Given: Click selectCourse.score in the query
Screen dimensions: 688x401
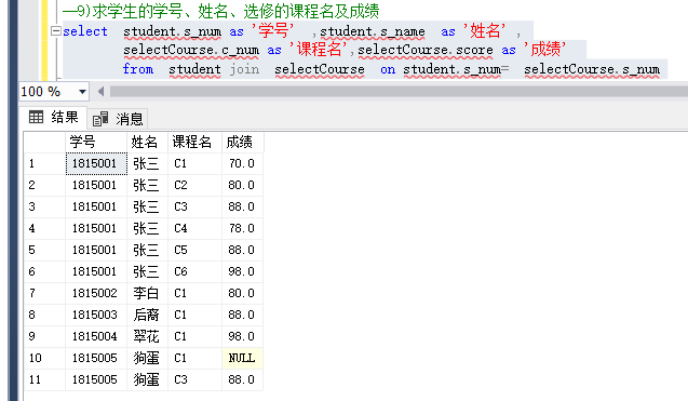Looking at the screenshot, I should 425,50.
